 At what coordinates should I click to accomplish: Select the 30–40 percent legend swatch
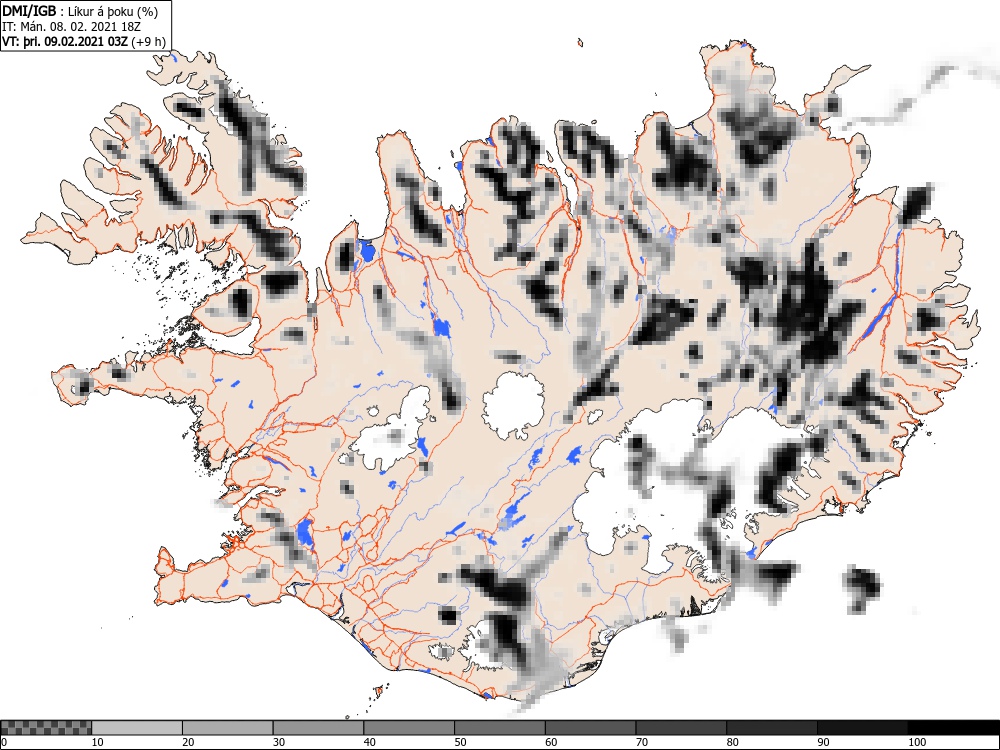coord(318,728)
